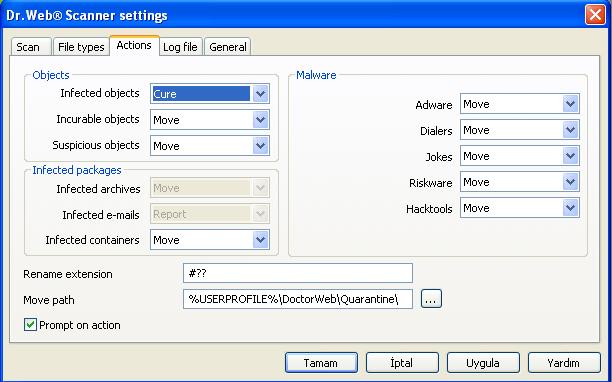Click the Infected packages group heading
The height and width of the screenshot is (382, 612).
pyautogui.click(x=77, y=170)
